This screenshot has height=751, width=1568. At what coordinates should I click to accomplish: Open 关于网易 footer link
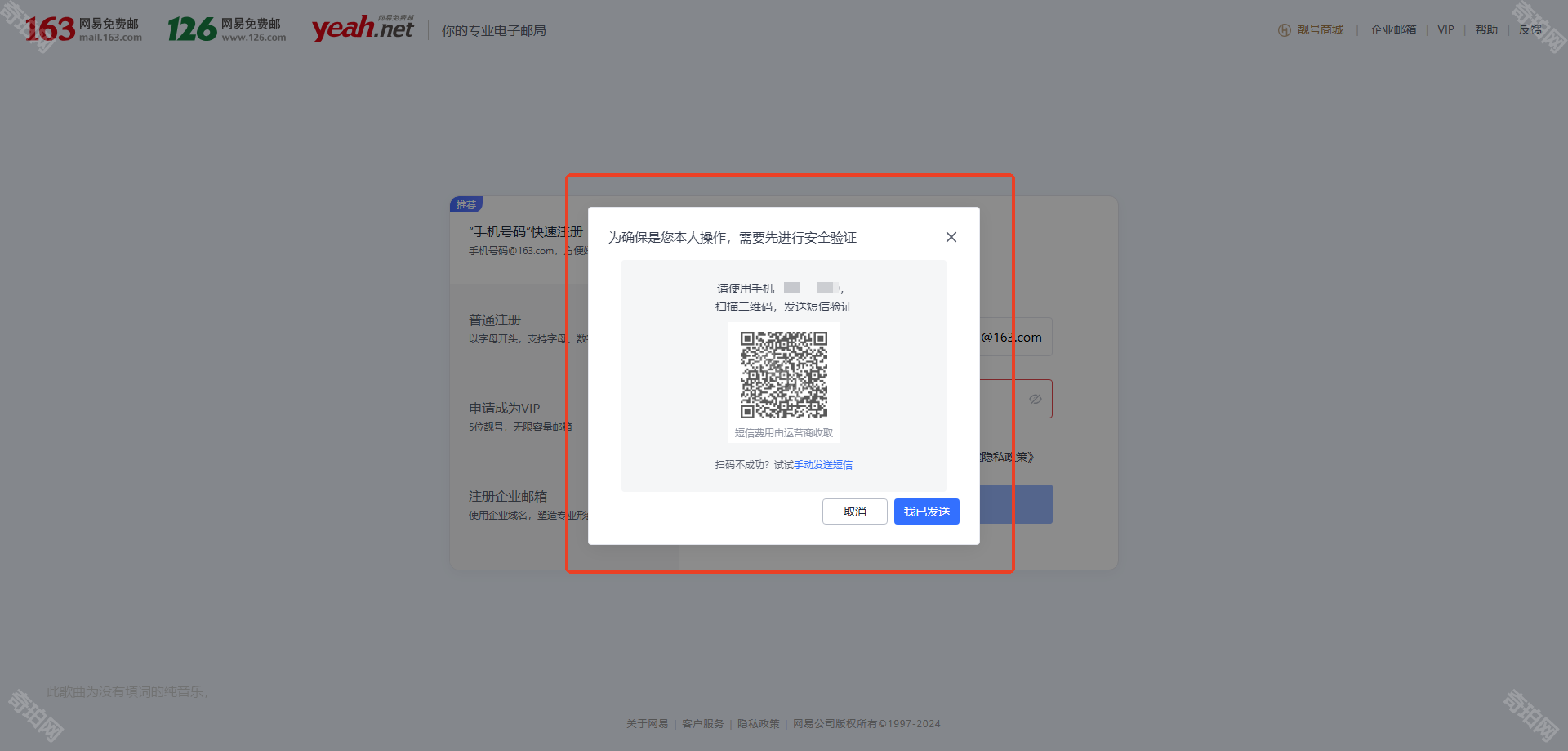tap(647, 724)
